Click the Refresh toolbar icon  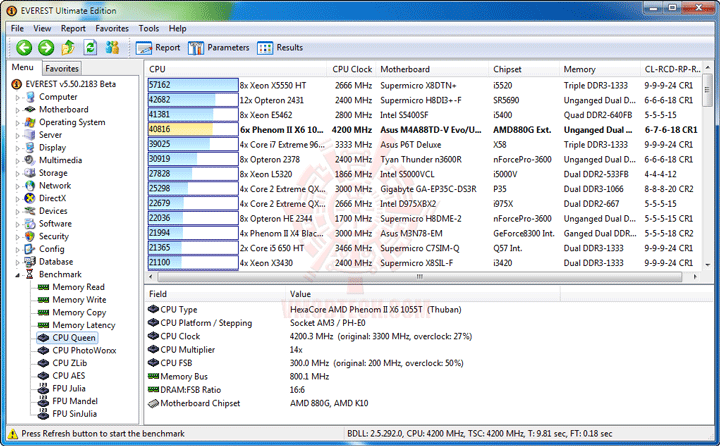coord(90,47)
